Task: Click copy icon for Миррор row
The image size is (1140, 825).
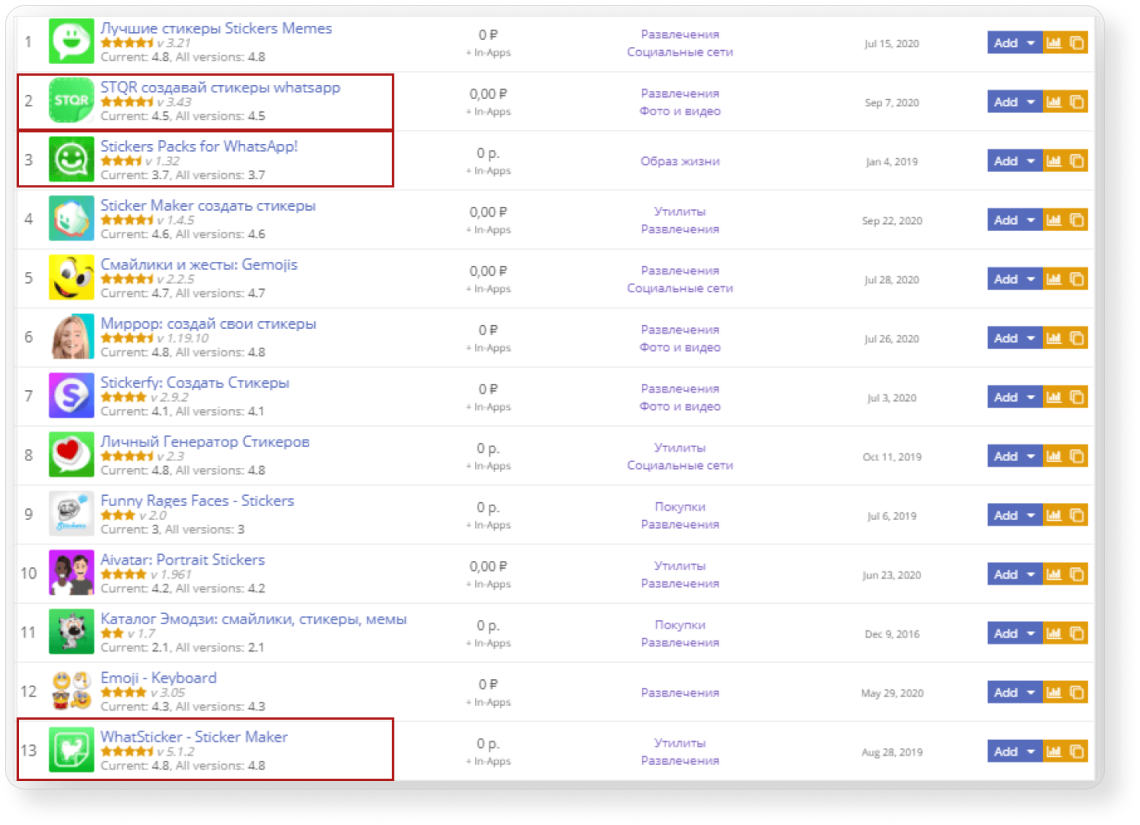Action: (1077, 338)
